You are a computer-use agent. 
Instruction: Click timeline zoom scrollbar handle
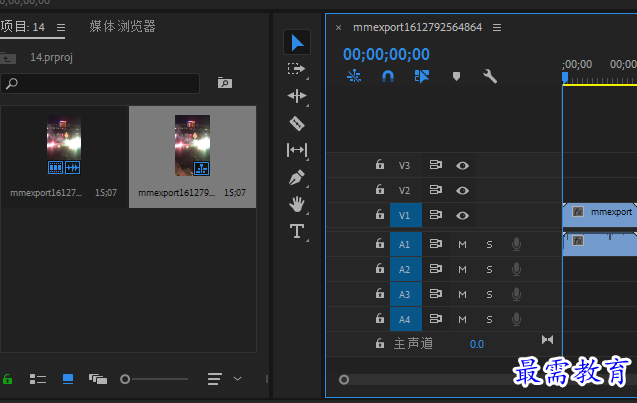[x=344, y=379]
